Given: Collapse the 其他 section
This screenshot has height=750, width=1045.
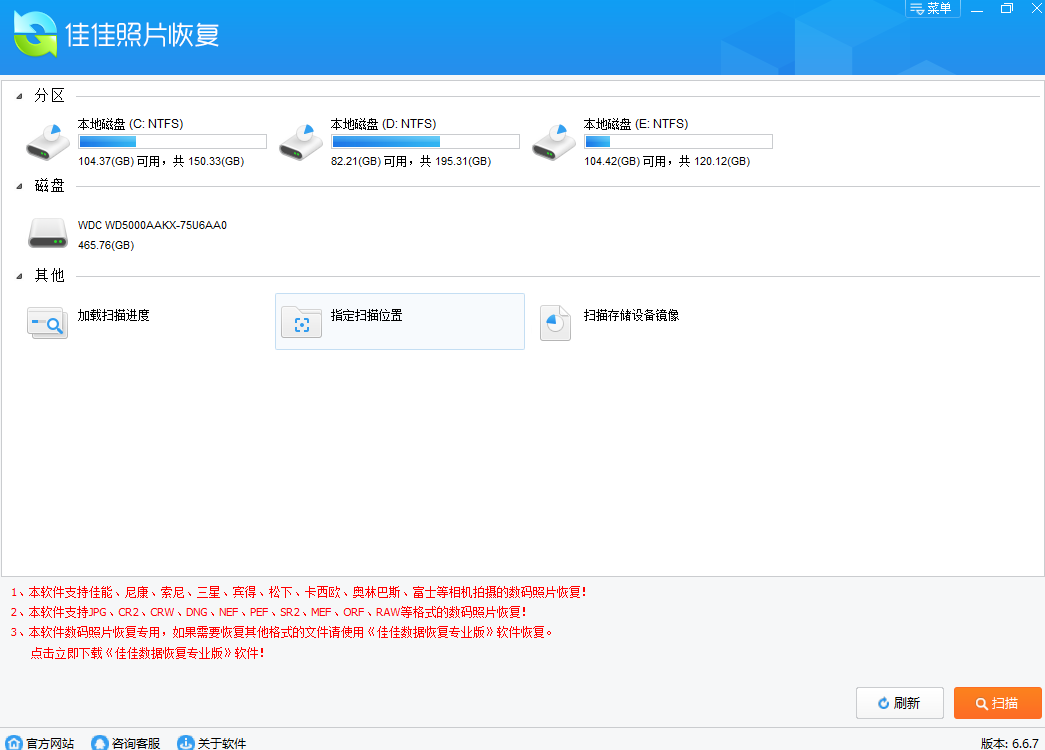Looking at the screenshot, I should point(21,276).
